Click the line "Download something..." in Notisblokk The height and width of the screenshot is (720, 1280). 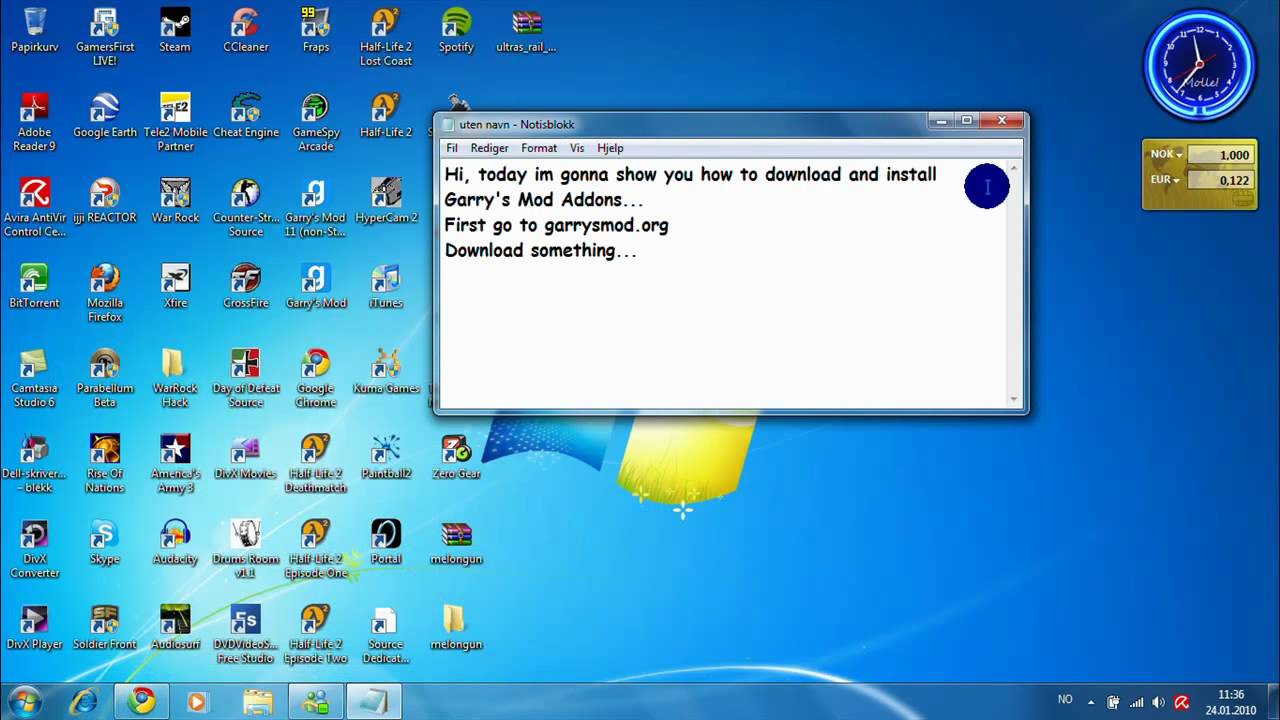[541, 251]
